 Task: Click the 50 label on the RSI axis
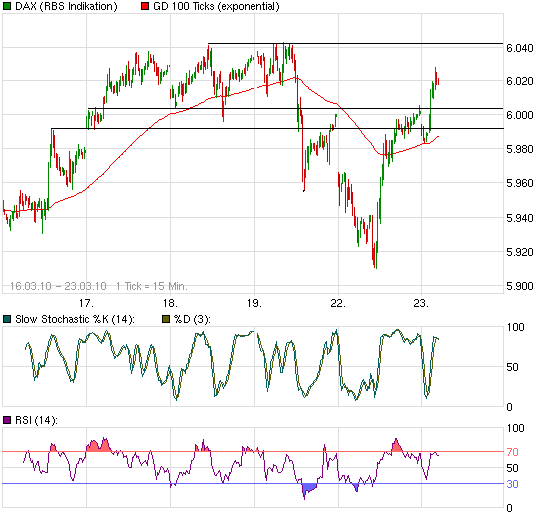point(512,468)
